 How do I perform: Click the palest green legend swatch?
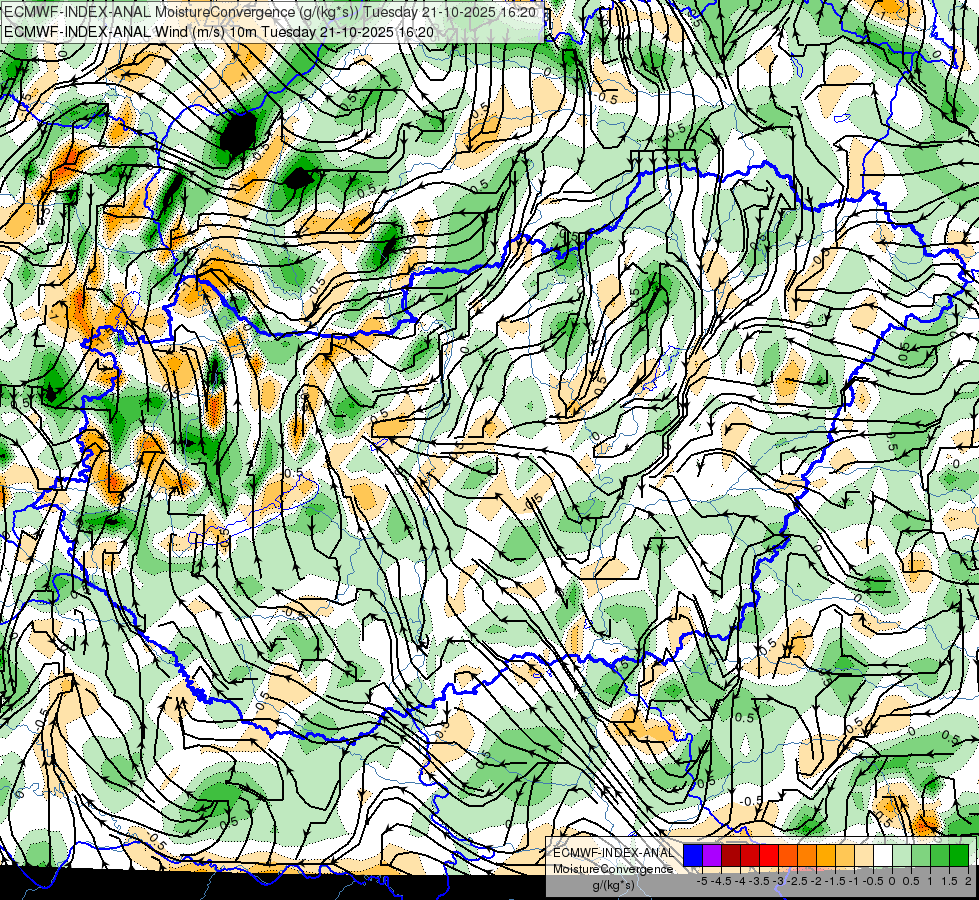902,855
